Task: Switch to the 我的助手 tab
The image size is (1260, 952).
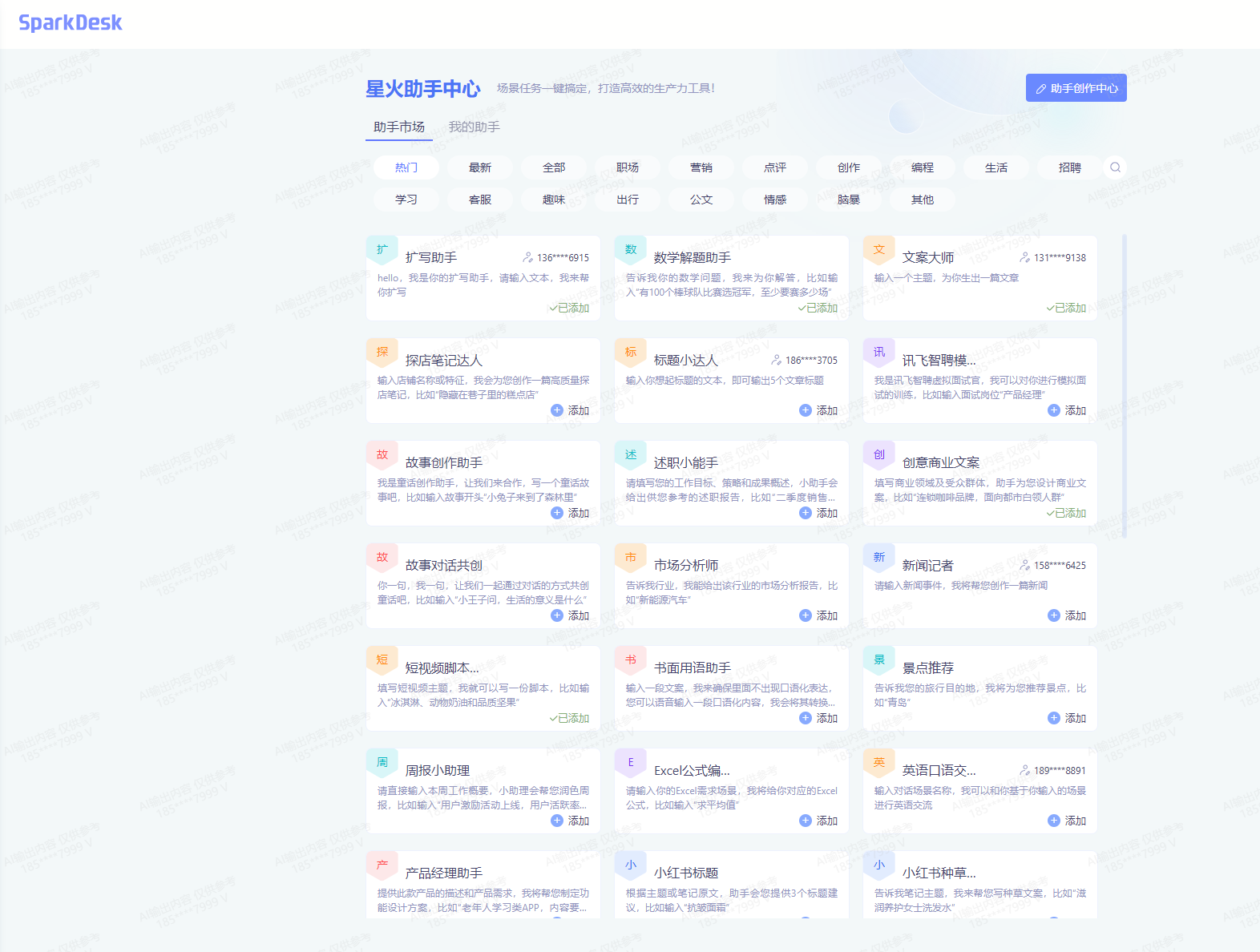Action: (x=474, y=127)
